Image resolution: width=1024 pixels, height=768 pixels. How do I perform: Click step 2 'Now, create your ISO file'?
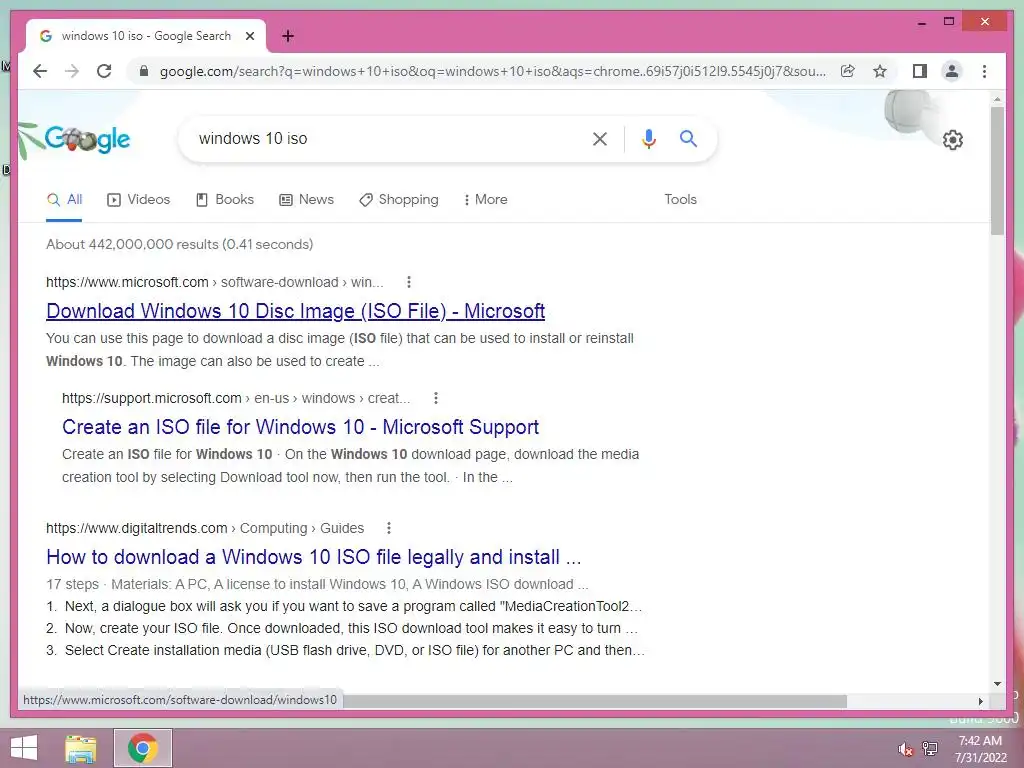[x=342, y=628]
